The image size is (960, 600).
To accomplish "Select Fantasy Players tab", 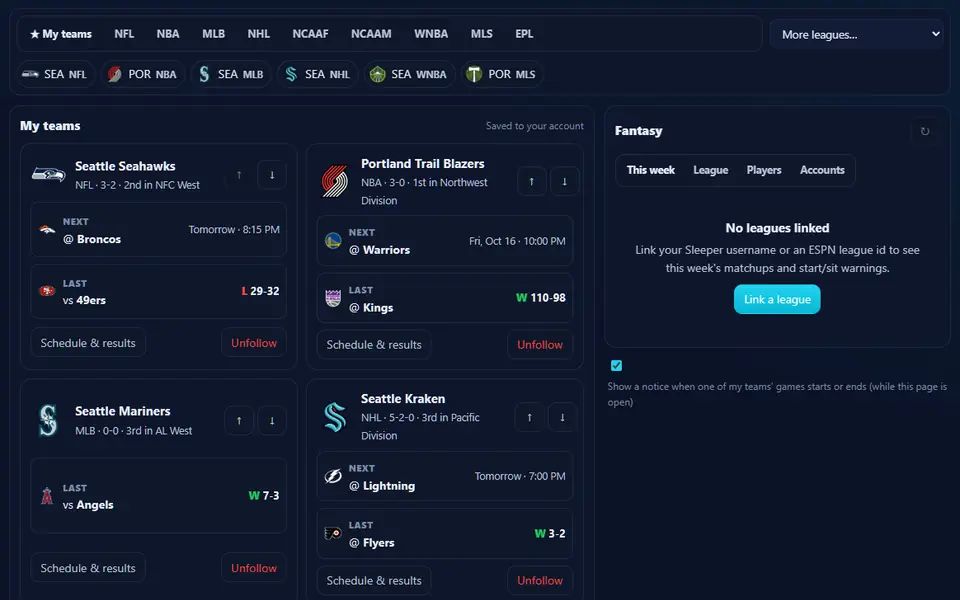I will pos(763,170).
